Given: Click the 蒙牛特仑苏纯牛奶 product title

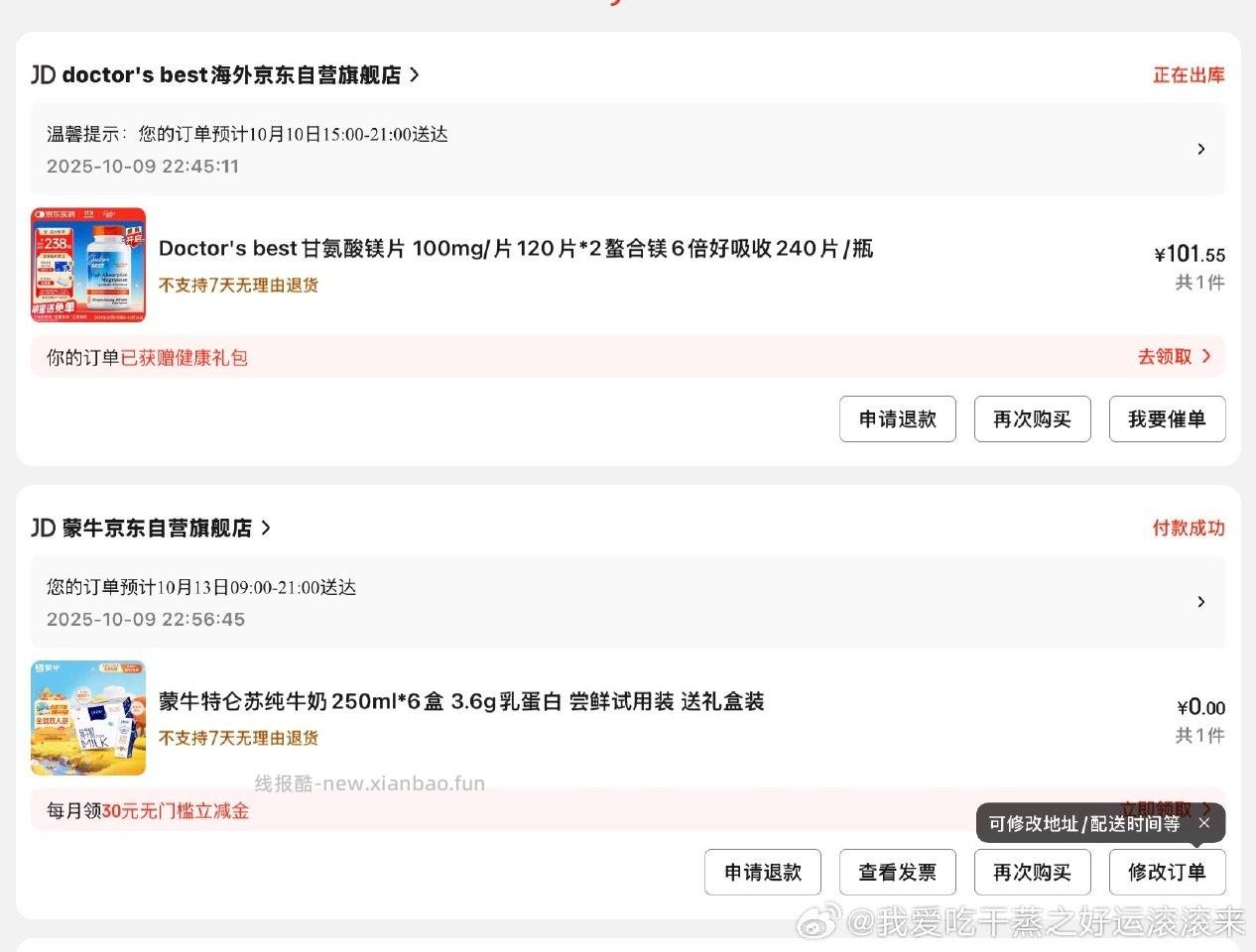Looking at the screenshot, I should pos(461,702).
